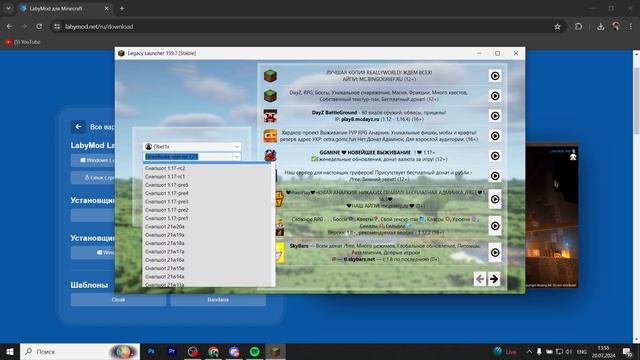Go to previous server list page
The image size is (640, 360).
coord(480,279)
